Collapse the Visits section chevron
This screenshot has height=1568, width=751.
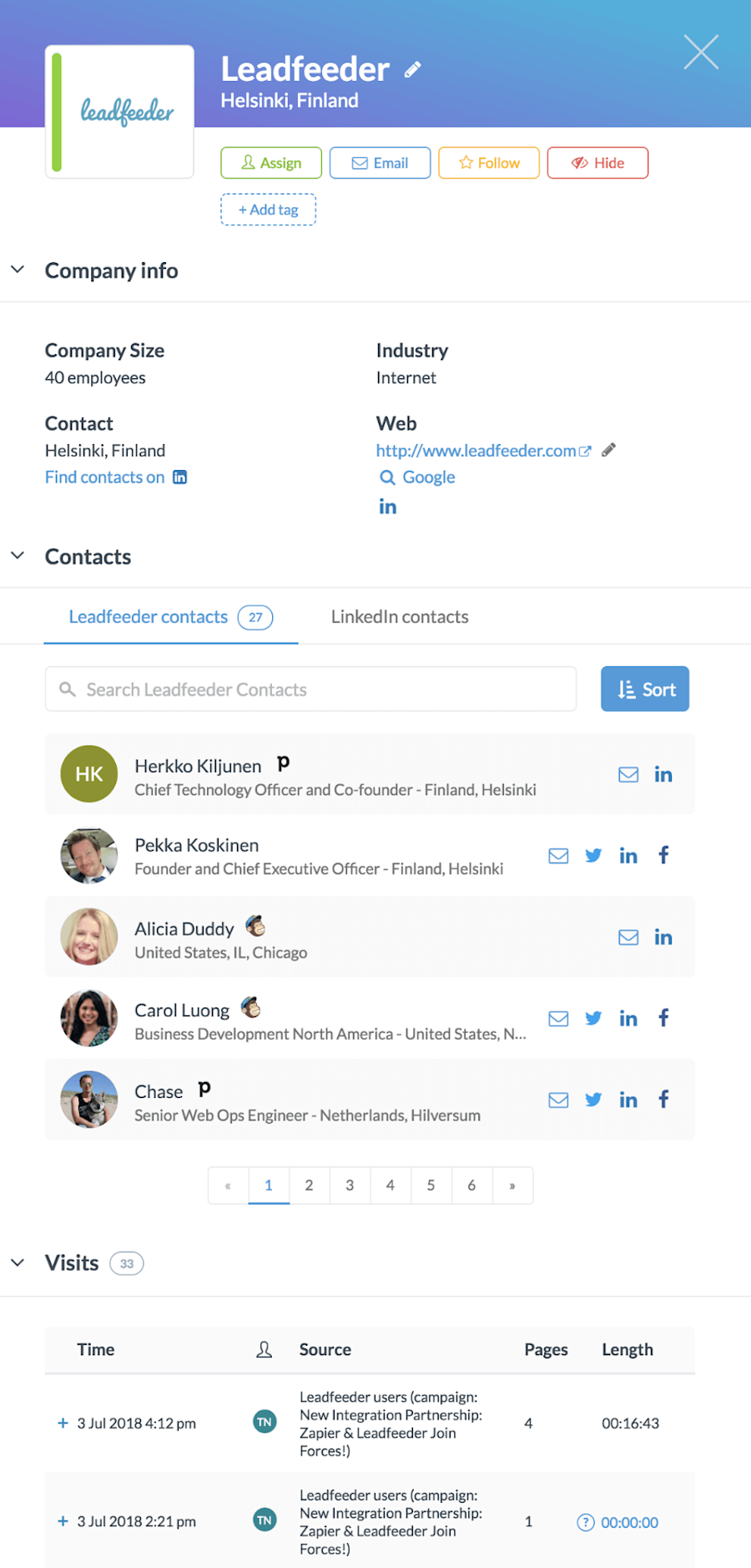click(x=18, y=1262)
